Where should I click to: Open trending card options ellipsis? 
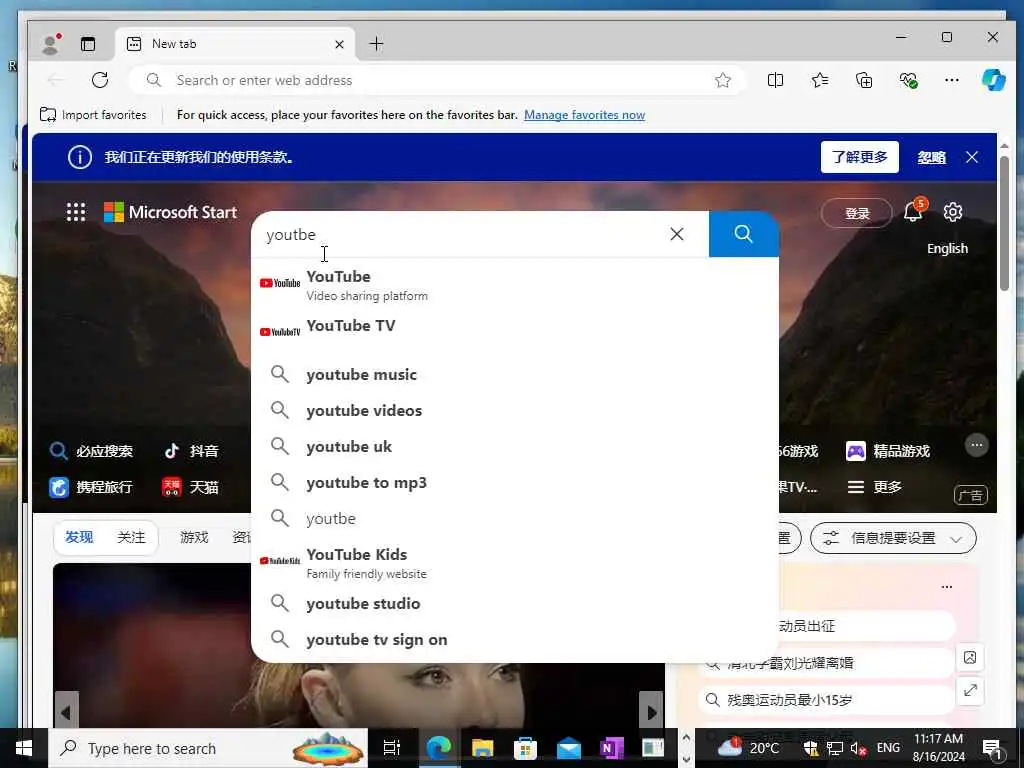tap(946, 586)
